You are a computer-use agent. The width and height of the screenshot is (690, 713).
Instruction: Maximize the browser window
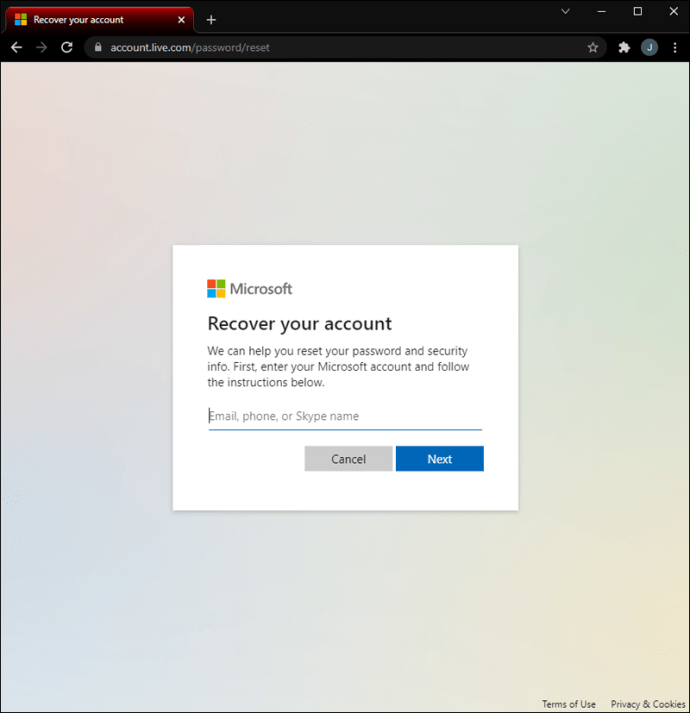(x=638, y=11)
